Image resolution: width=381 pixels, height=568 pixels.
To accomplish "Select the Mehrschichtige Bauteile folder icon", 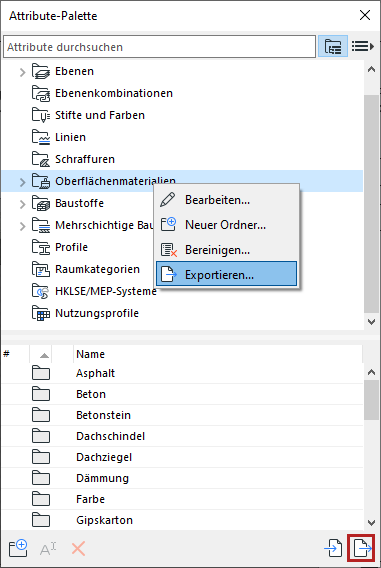I will coord(41,225).
